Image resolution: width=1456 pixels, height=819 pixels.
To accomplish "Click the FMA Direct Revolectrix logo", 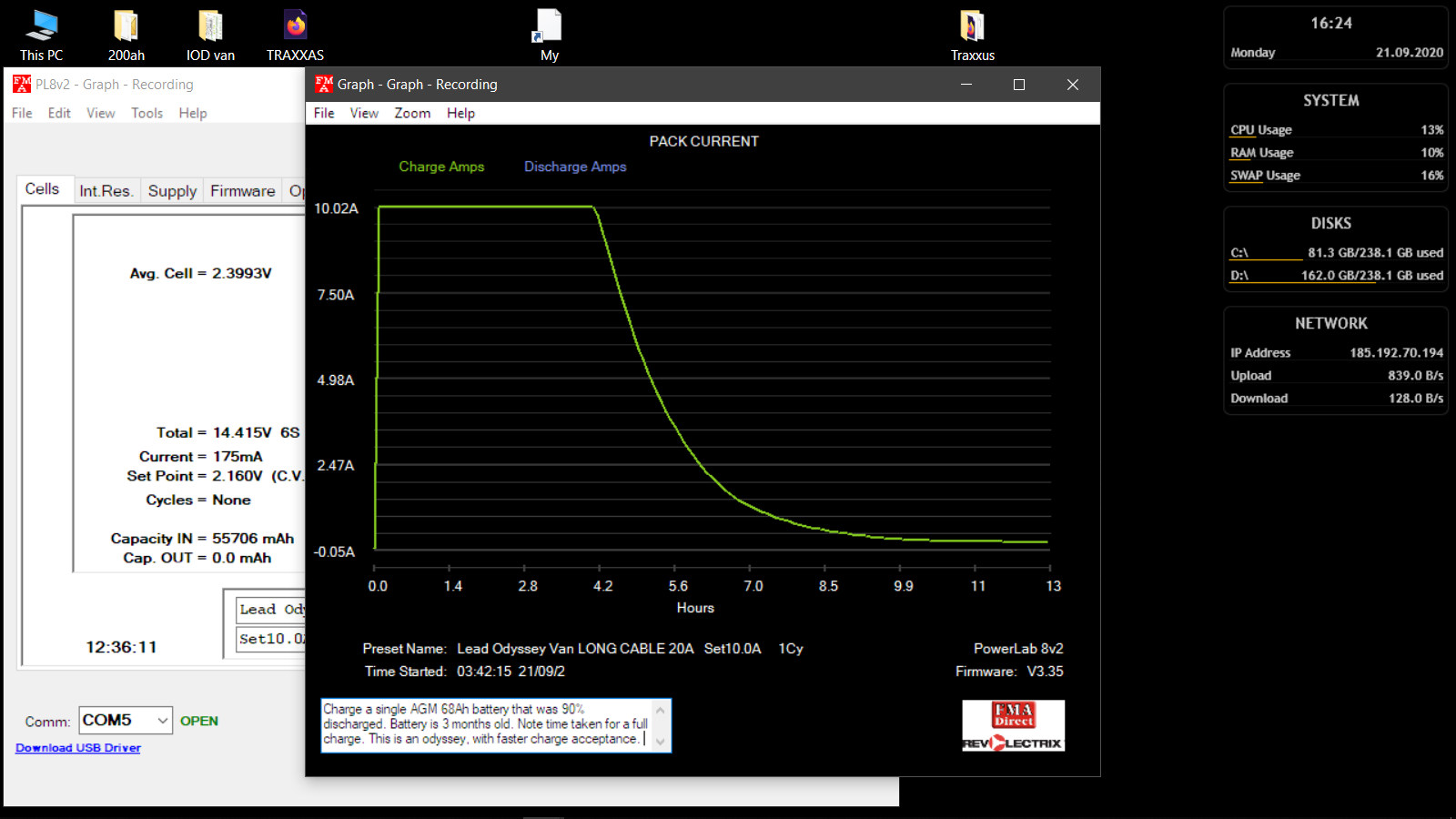I will tap(1013, 725).
